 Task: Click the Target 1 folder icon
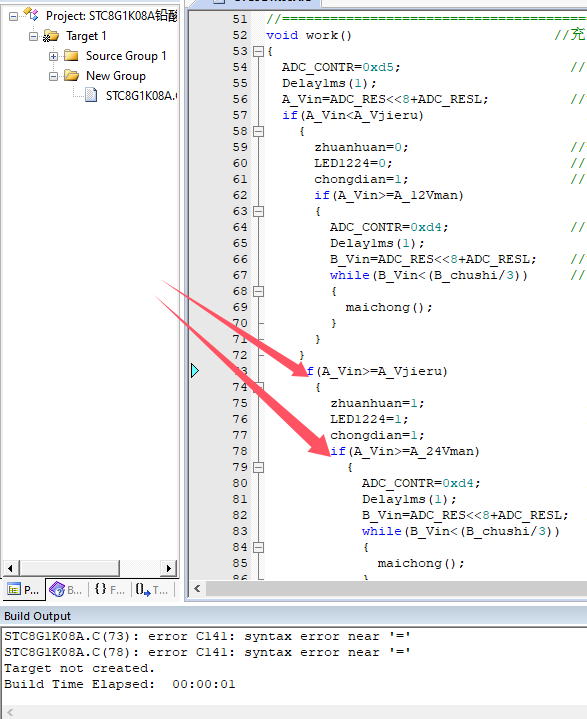point(51,36)
